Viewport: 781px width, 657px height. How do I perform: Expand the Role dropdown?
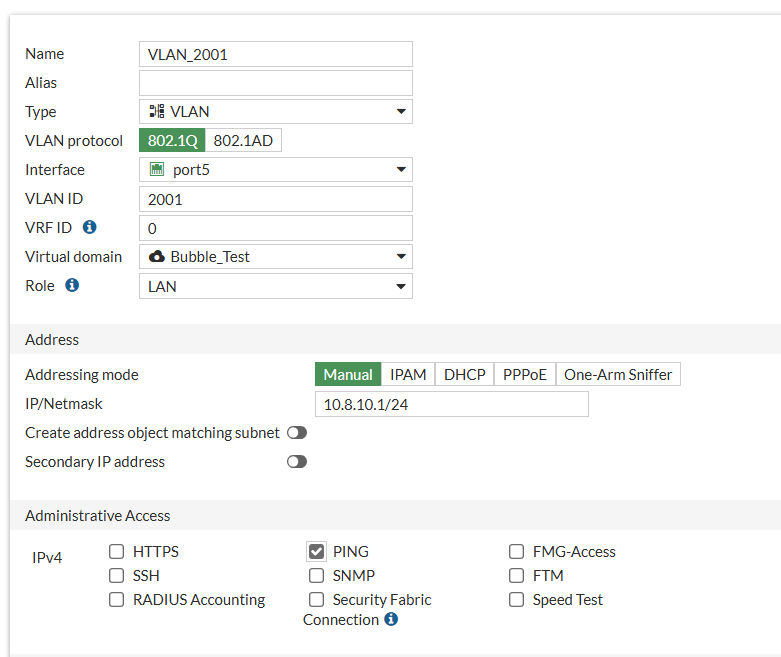[401, 286]
